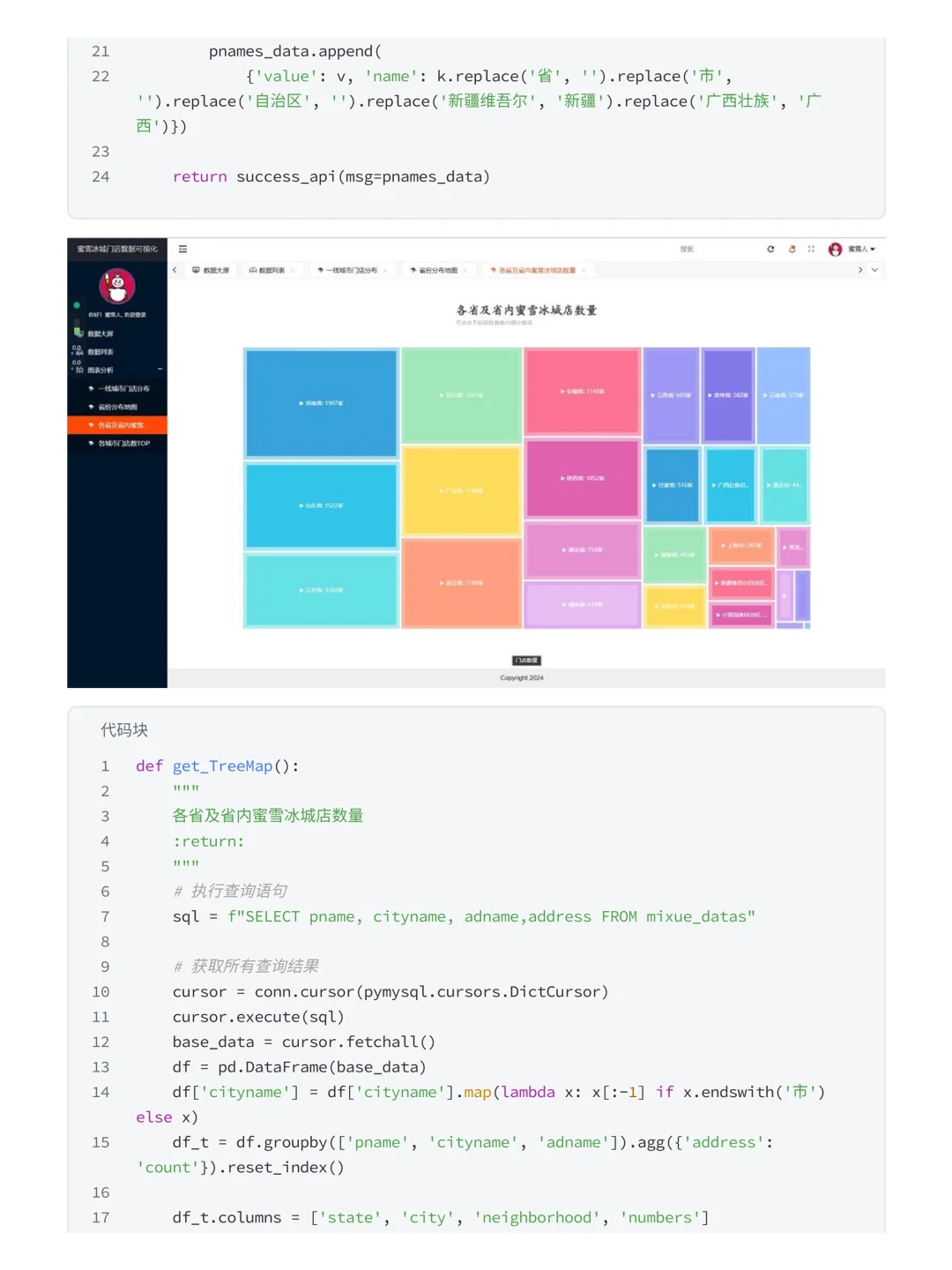Collapse sidebar with the hamburger menu icon

click(x=182, y=250)
